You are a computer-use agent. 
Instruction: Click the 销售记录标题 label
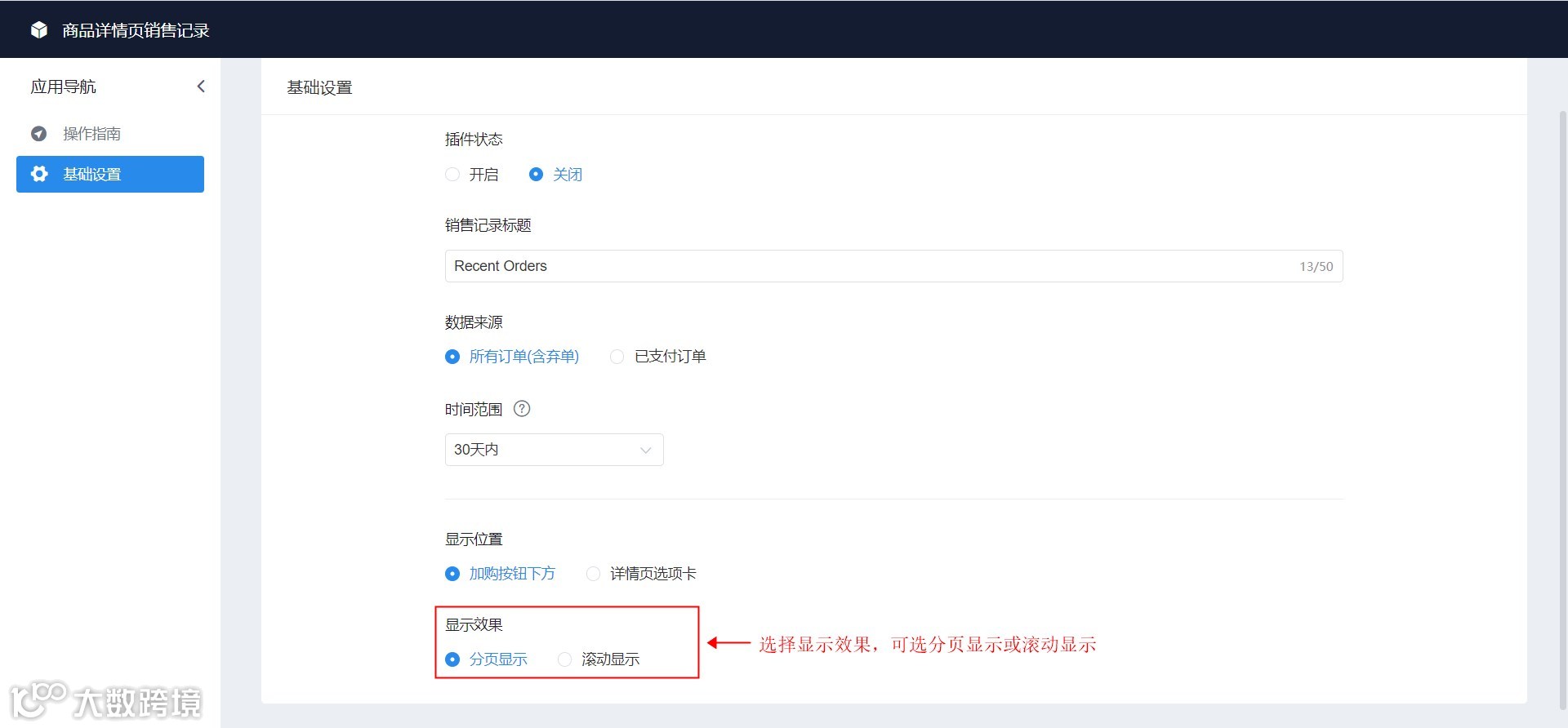coord(488,225)
